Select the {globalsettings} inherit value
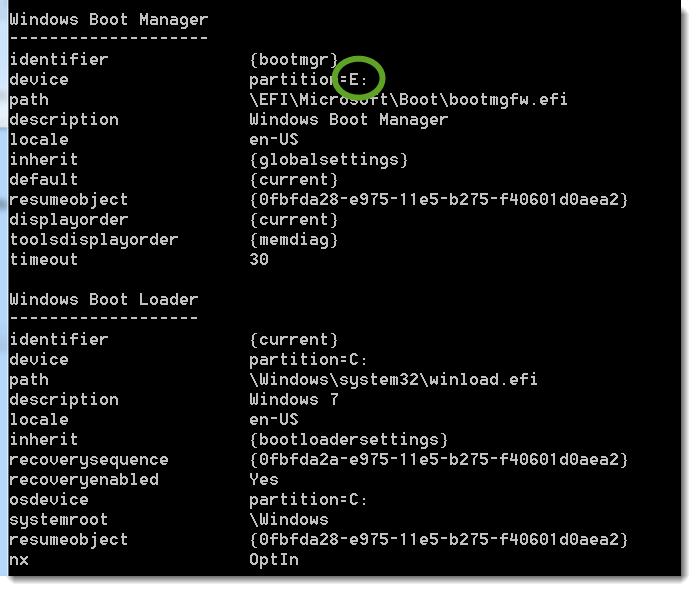Image resolution: width=696 pixels, height=591 pixels. pyautogui.click(x=328, y=160)
